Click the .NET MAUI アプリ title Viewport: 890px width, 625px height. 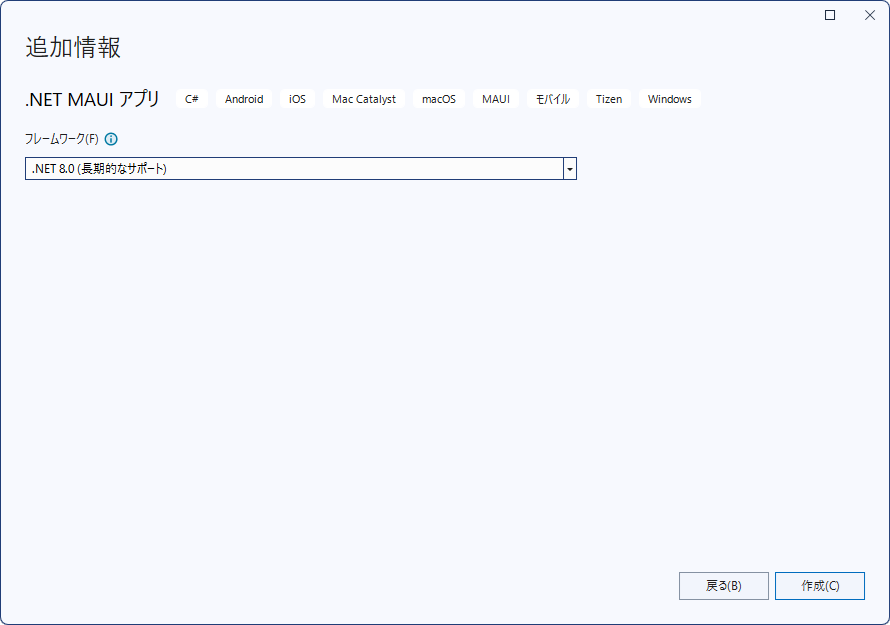click(x=93, y=99)
